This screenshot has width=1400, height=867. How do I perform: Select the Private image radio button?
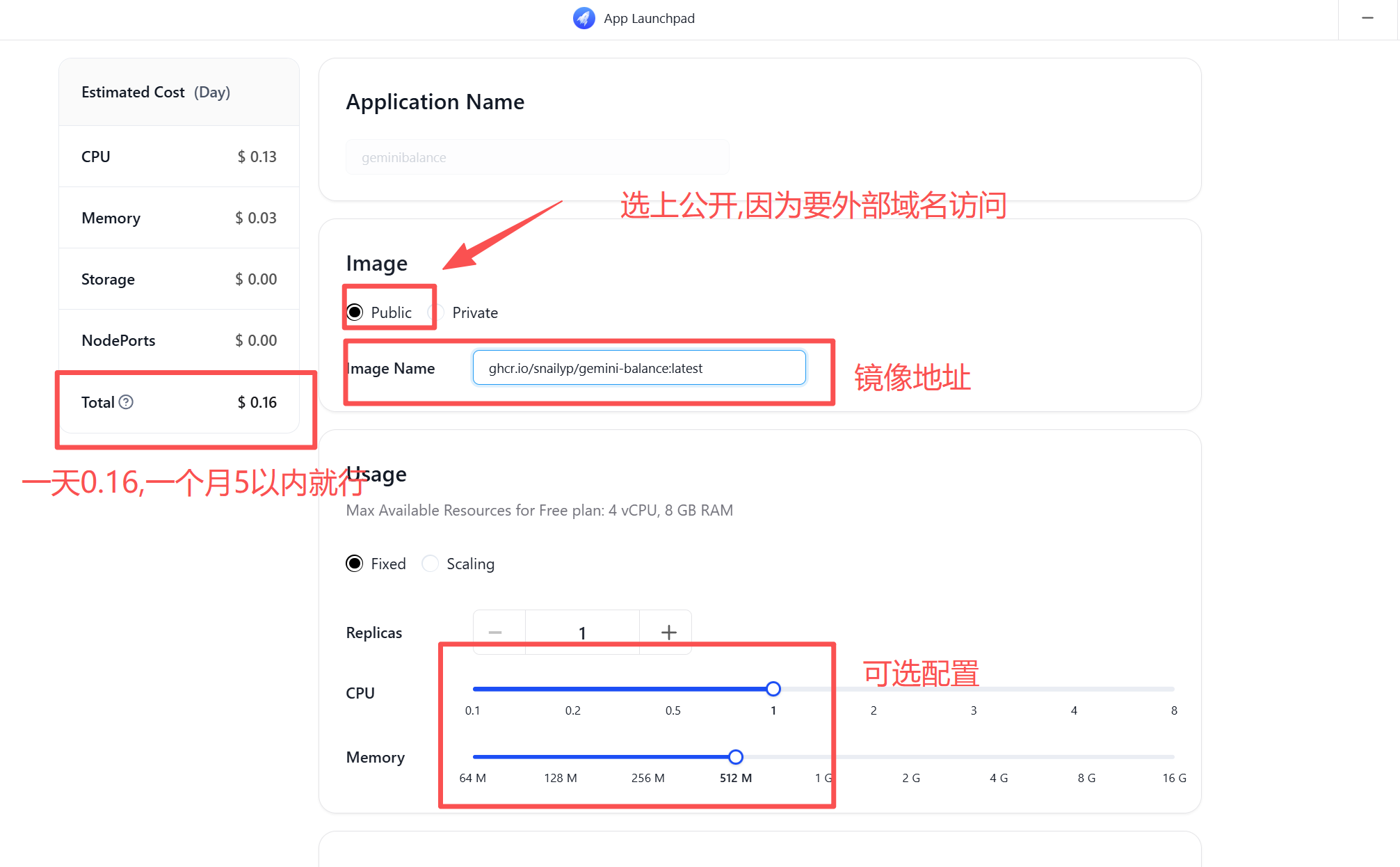436,312
